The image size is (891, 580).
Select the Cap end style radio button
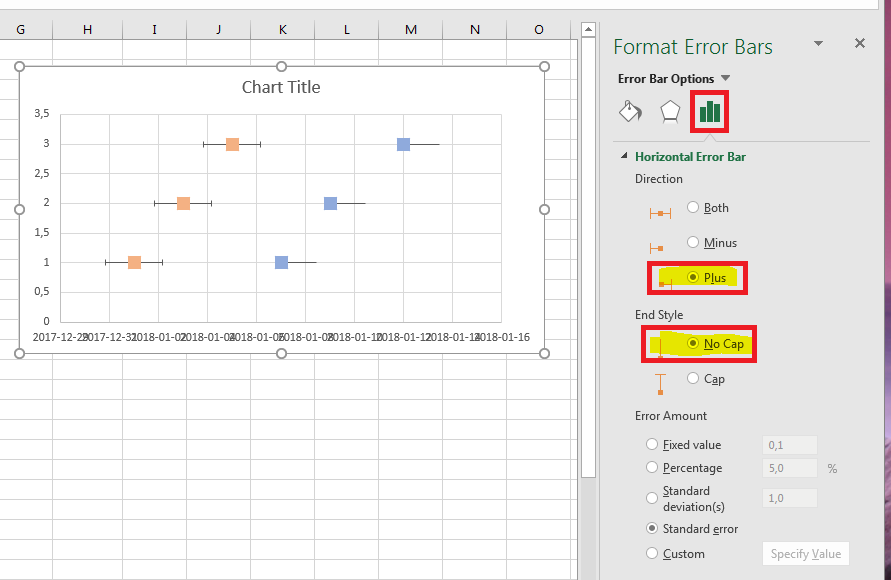click(x=693, y=378)
